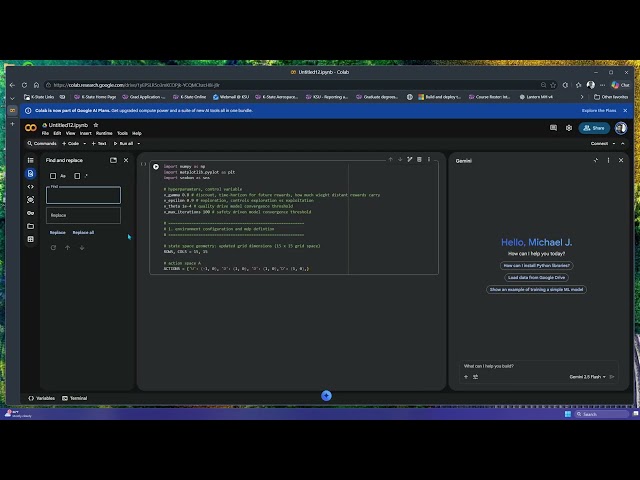Image resolution: width=640 pixels, height=480 pixels.
Task: Open the Edit menu
Action: 57,133
